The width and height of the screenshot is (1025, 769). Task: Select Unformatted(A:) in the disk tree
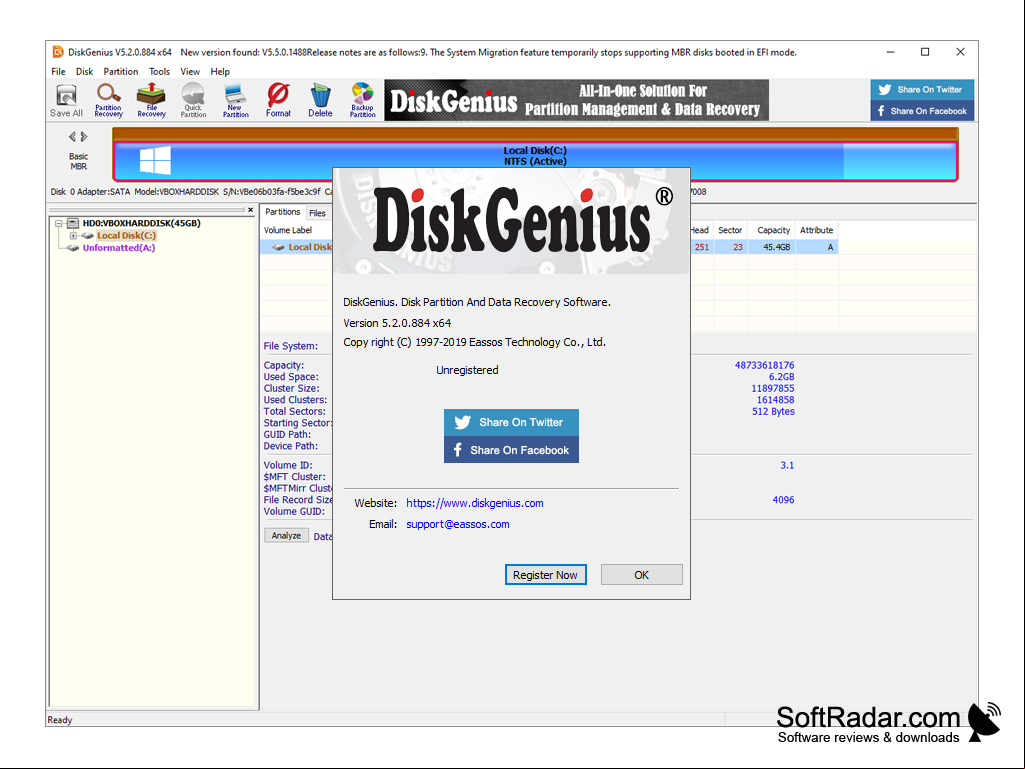point(119,248)
